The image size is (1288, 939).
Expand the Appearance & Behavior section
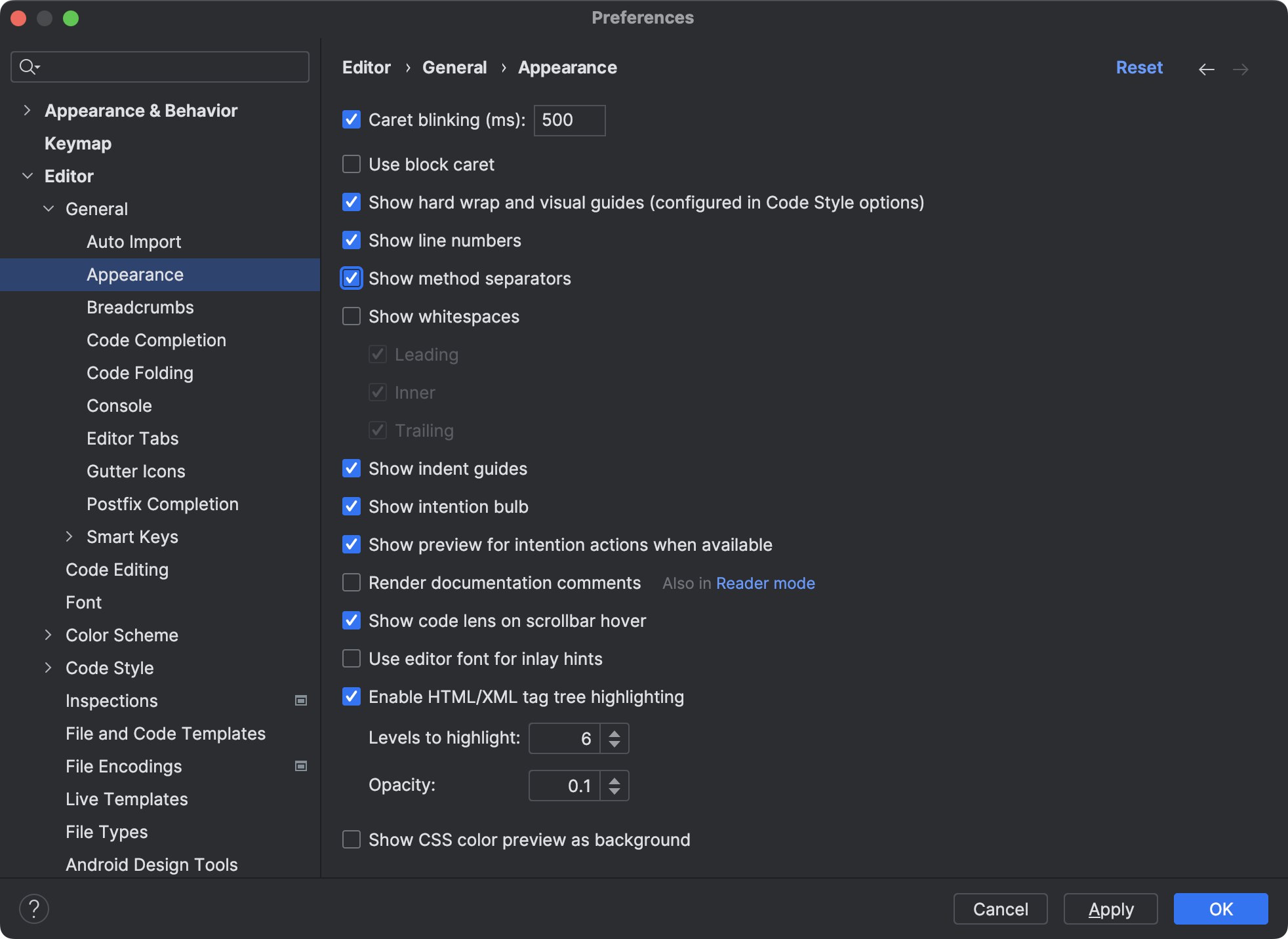click(x=27, y=110)
